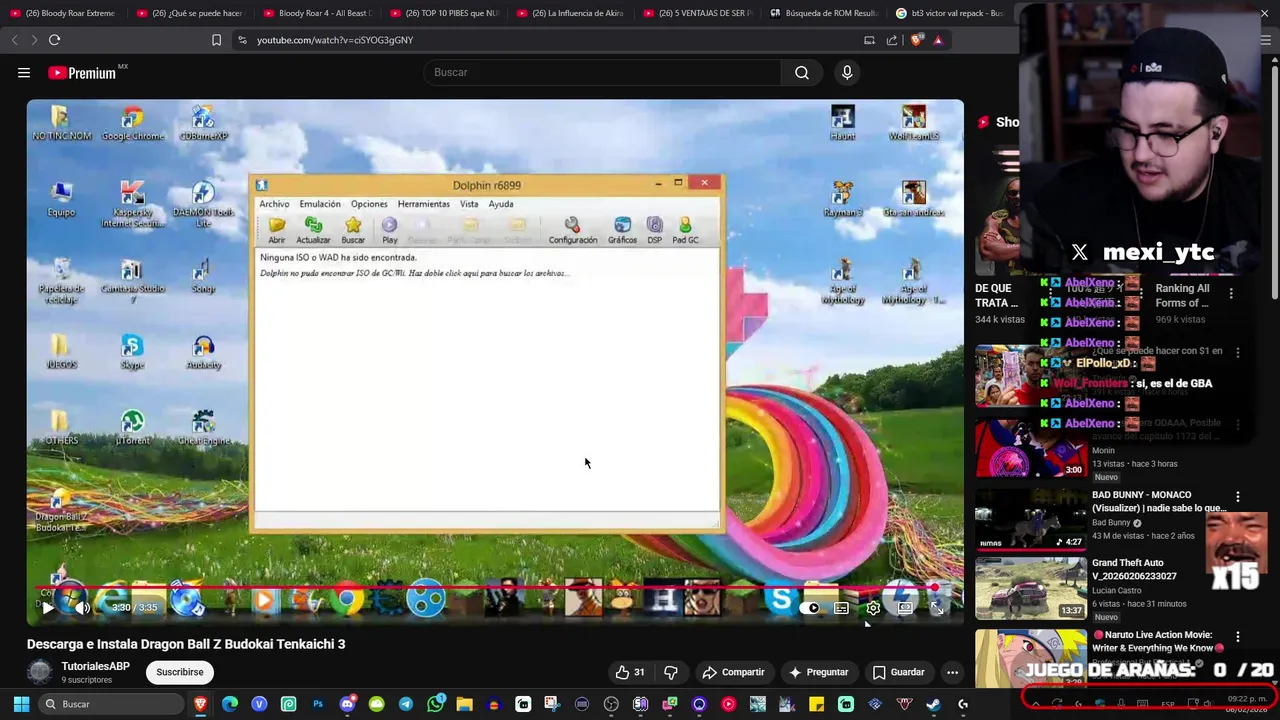Dislike the video with thumbs down

point(671,672)
